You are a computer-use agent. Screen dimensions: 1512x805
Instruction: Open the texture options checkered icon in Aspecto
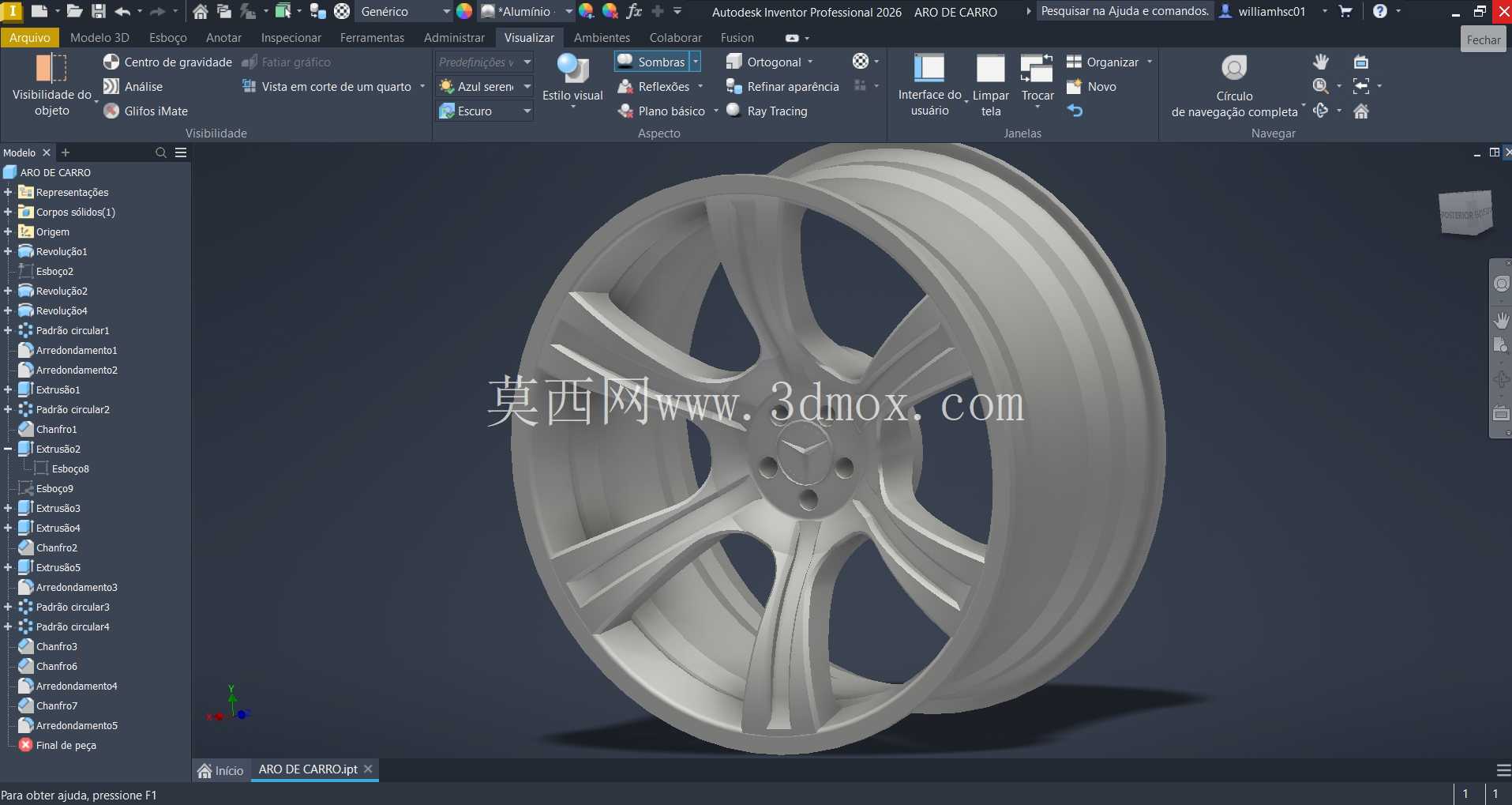coord(861,61)
